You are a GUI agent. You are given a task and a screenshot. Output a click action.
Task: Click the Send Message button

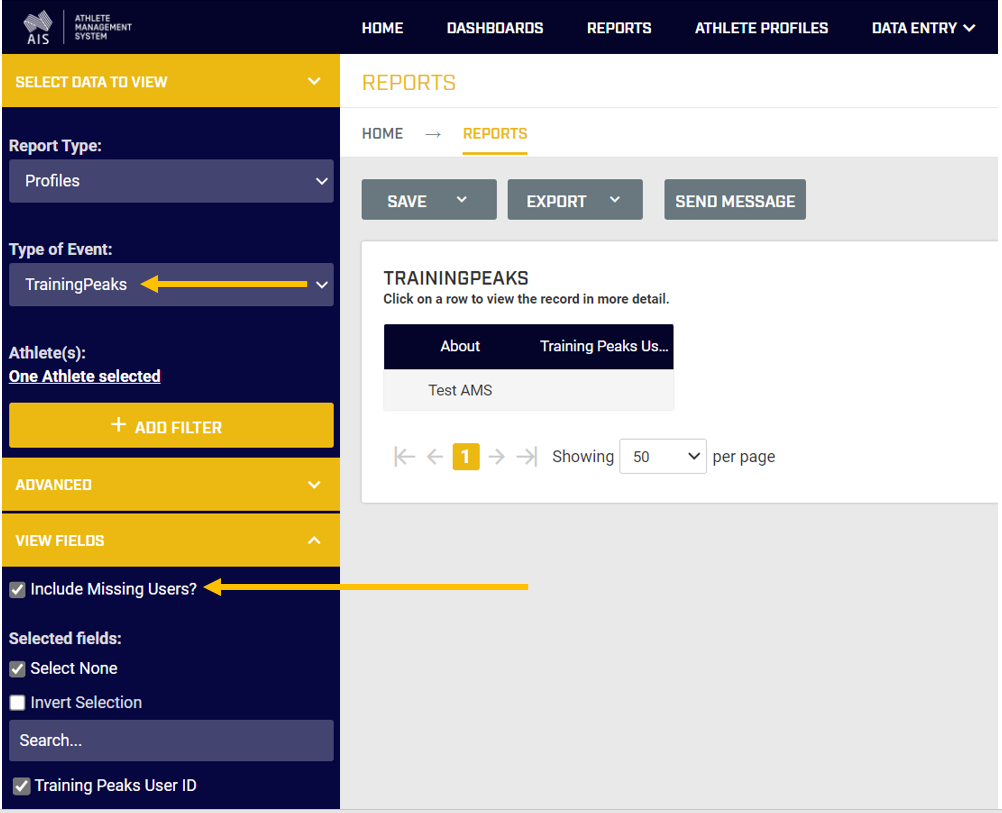[x=735, y=200]
